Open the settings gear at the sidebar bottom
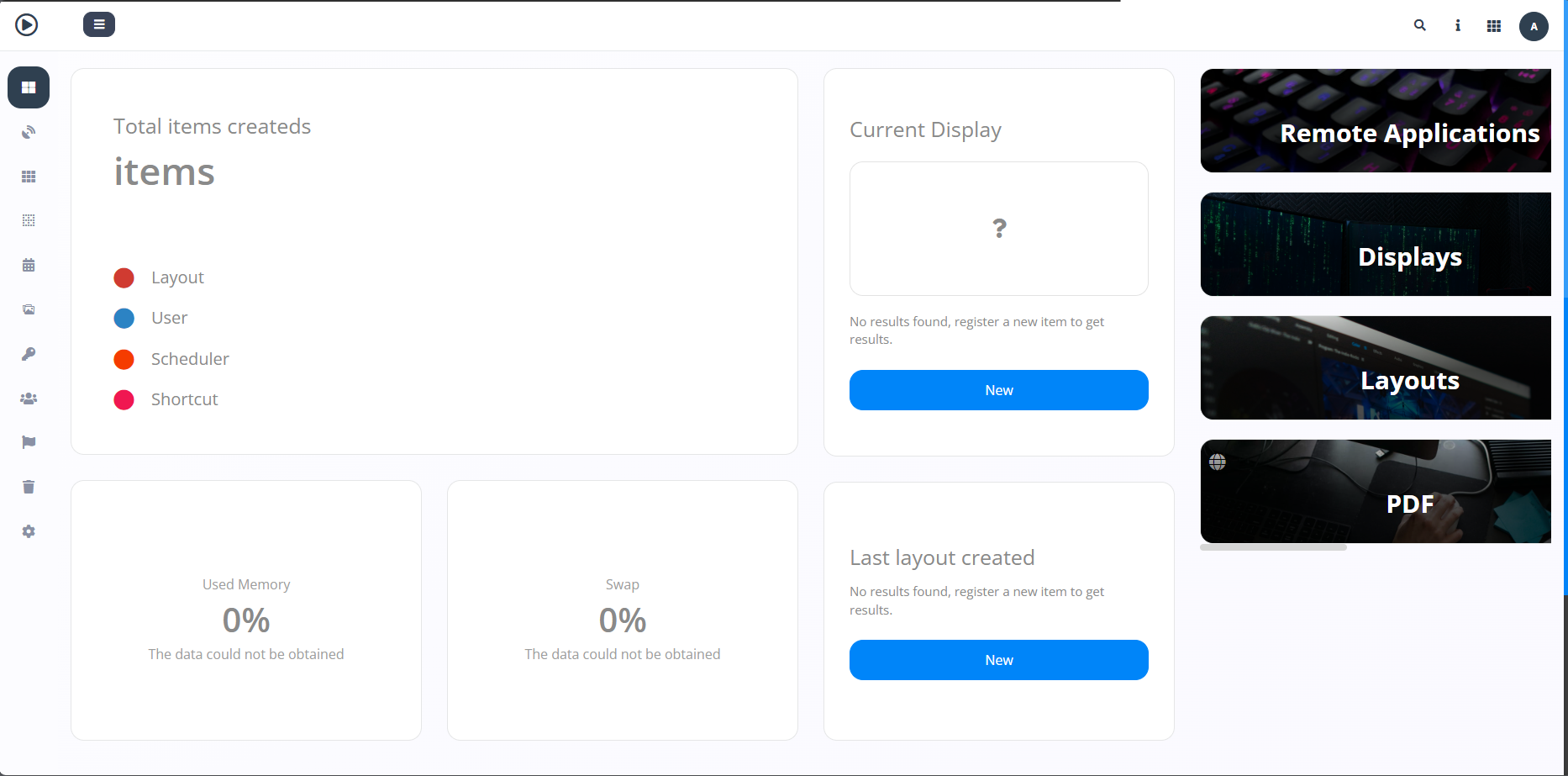 (x=28, y=531)
